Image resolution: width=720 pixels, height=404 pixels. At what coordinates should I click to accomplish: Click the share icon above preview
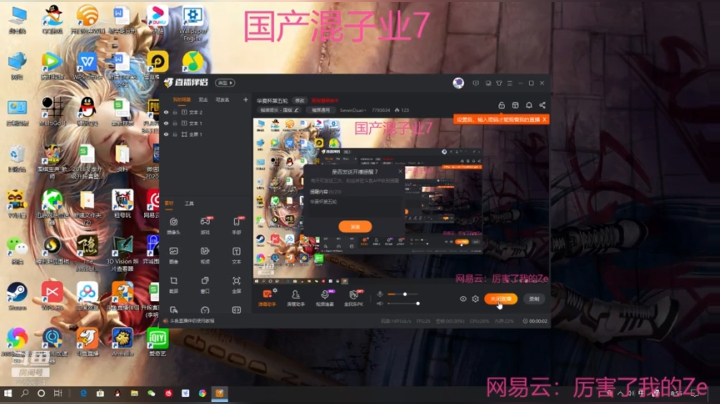pyautogui.click(x=542, y=105)
